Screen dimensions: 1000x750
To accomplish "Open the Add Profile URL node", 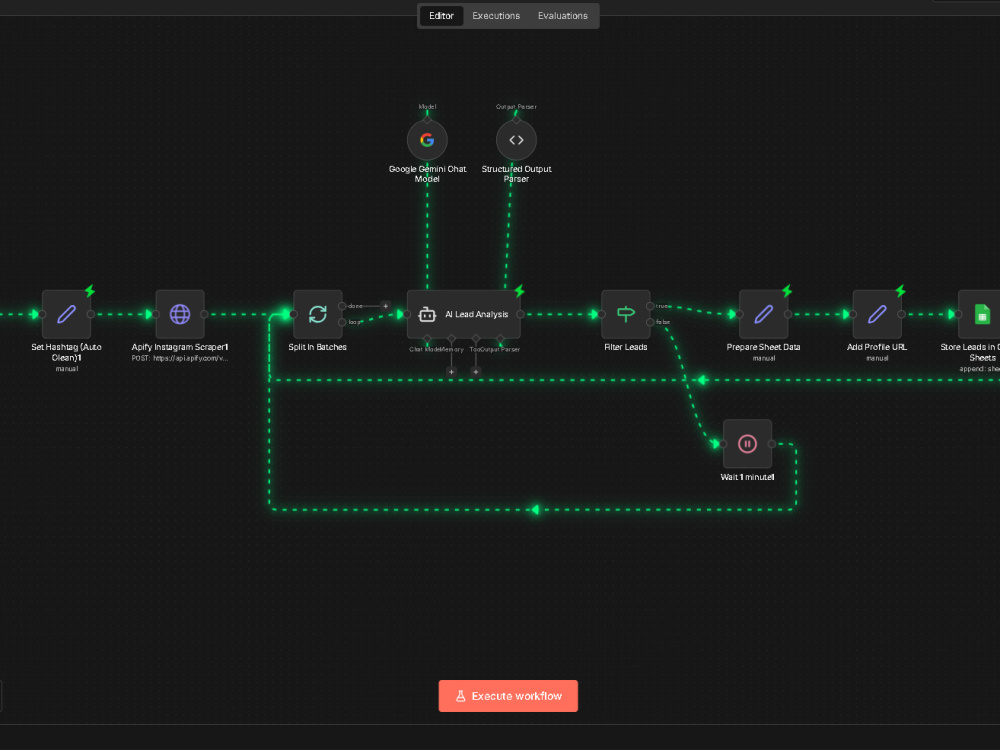I will (x=877, y=314).
